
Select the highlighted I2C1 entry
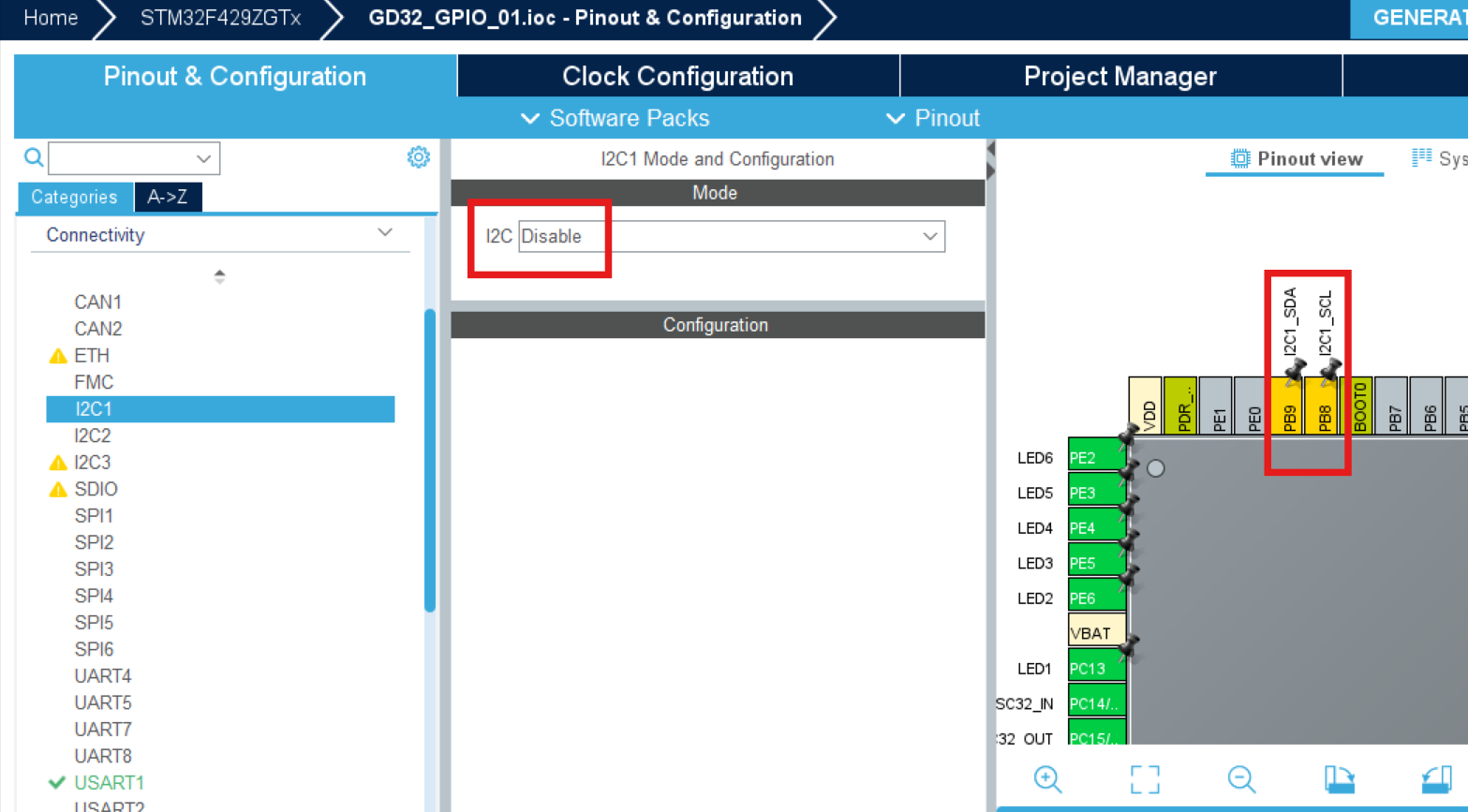(x=220, y=409)
